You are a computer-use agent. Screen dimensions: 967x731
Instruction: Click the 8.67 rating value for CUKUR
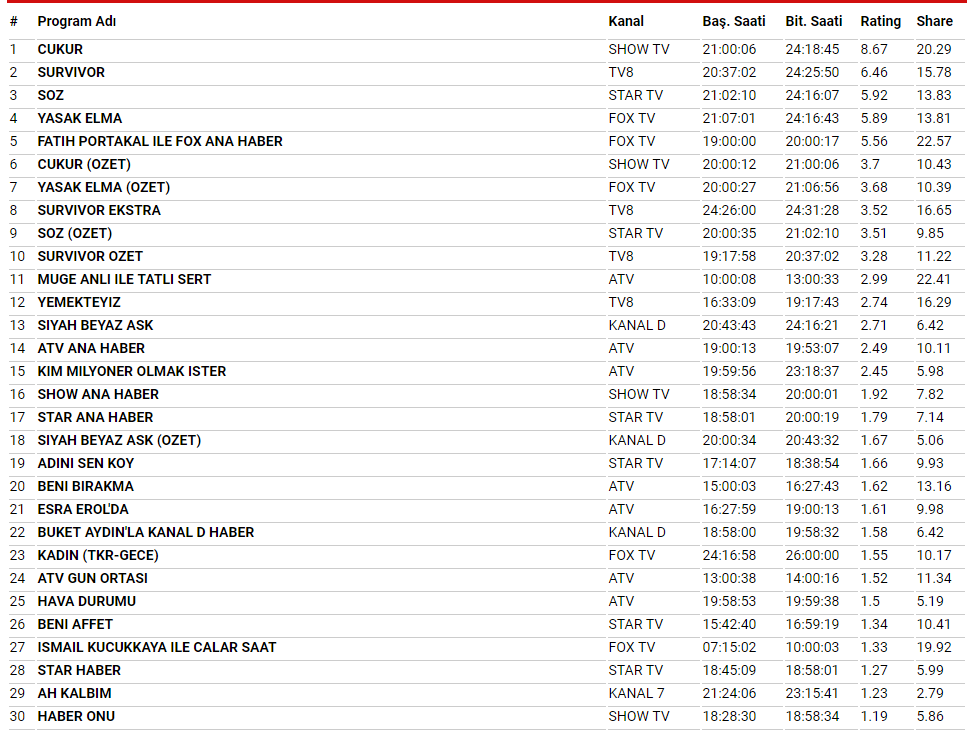point(874,49)
